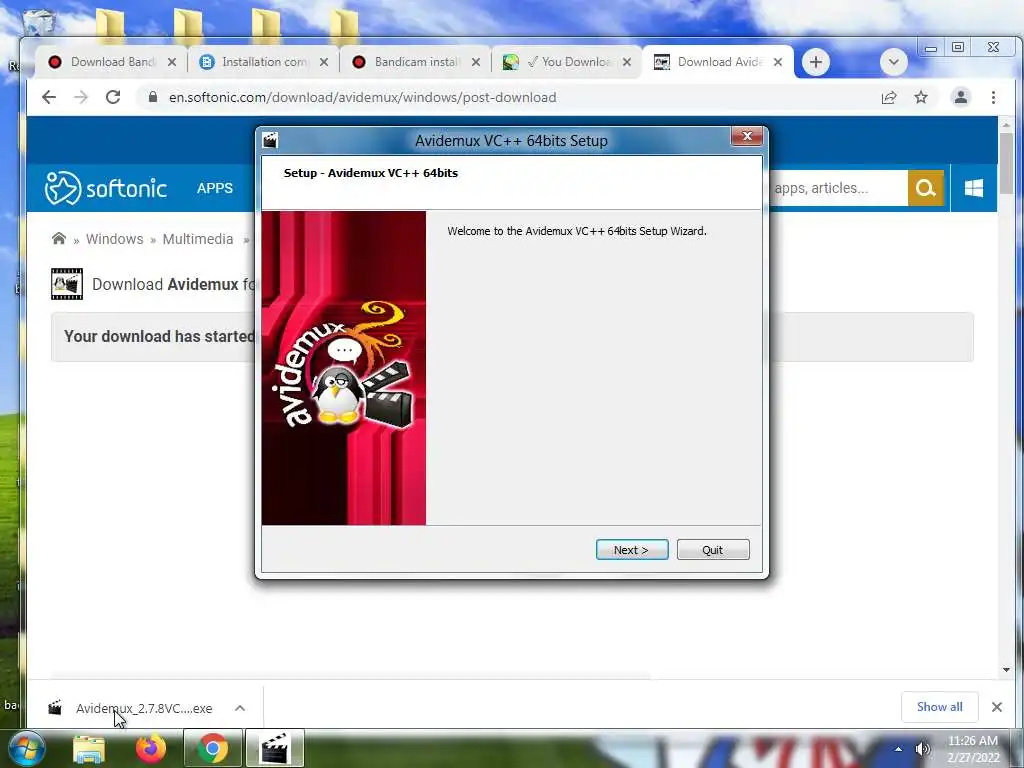Click the Recycle Bin desktop icon
The image size is (1024, 768).
pos(39,22)
